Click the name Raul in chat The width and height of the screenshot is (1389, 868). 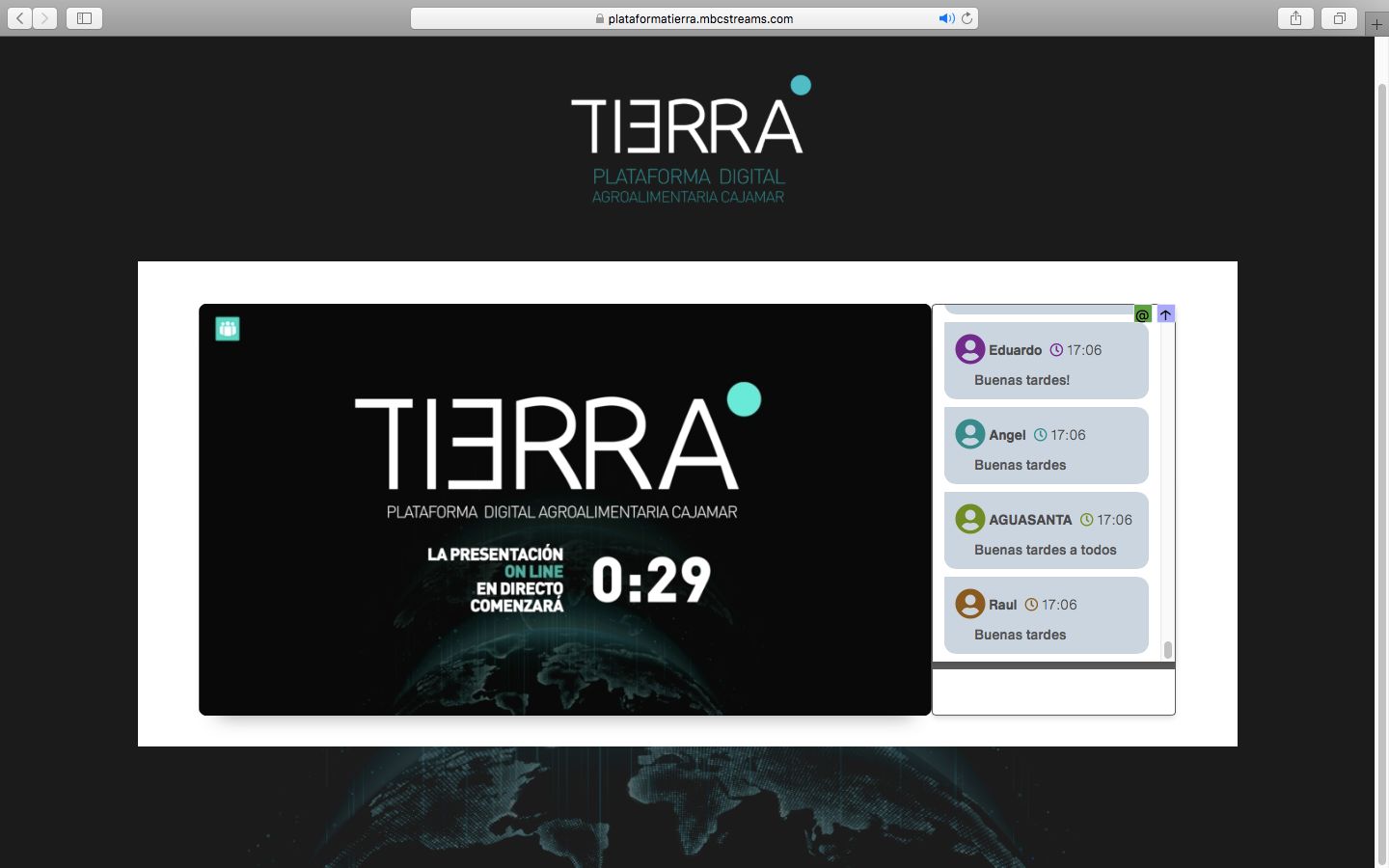pos(1003,605)
